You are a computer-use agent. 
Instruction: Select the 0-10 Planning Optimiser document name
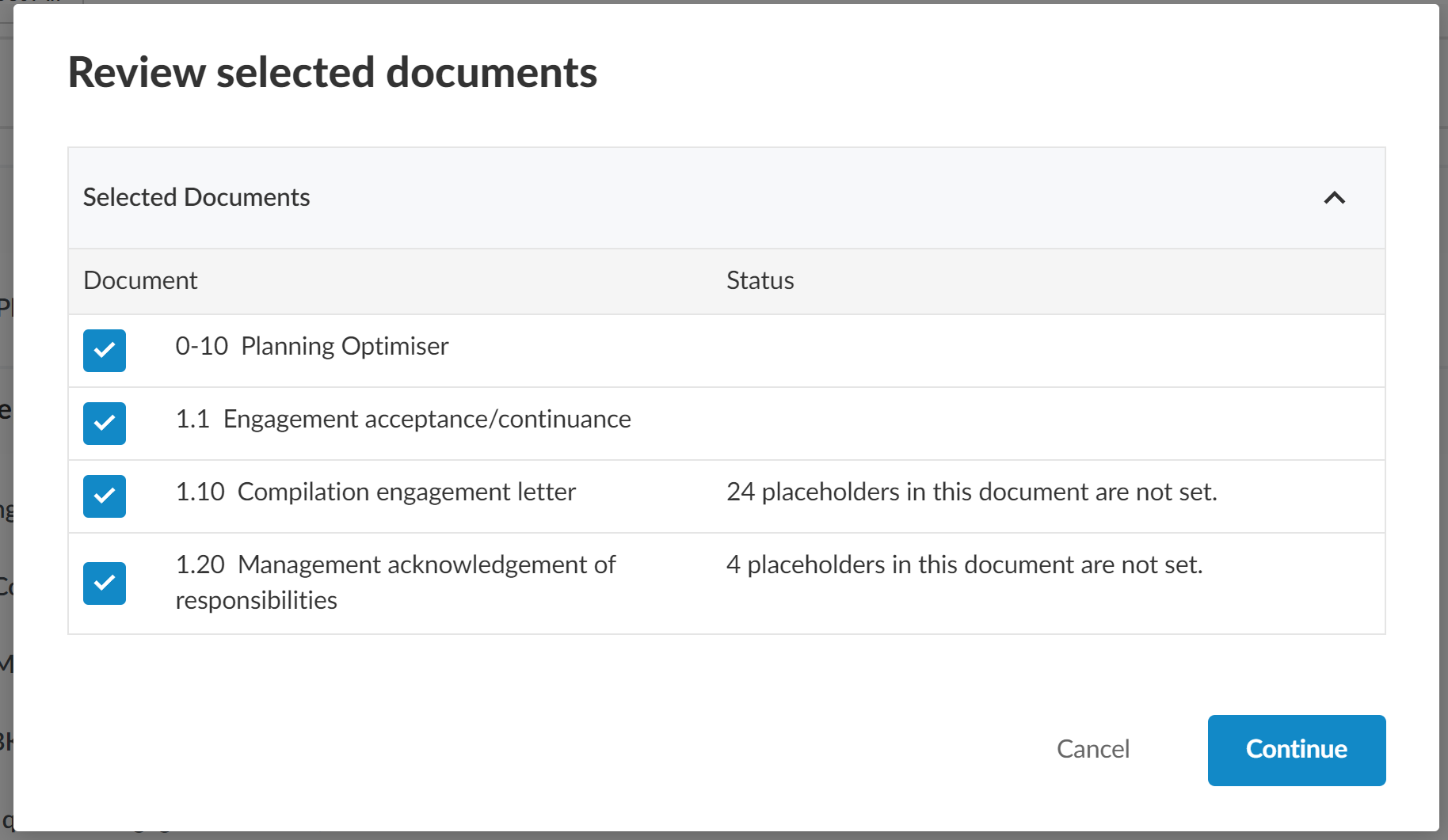click(x=312, y=347)
